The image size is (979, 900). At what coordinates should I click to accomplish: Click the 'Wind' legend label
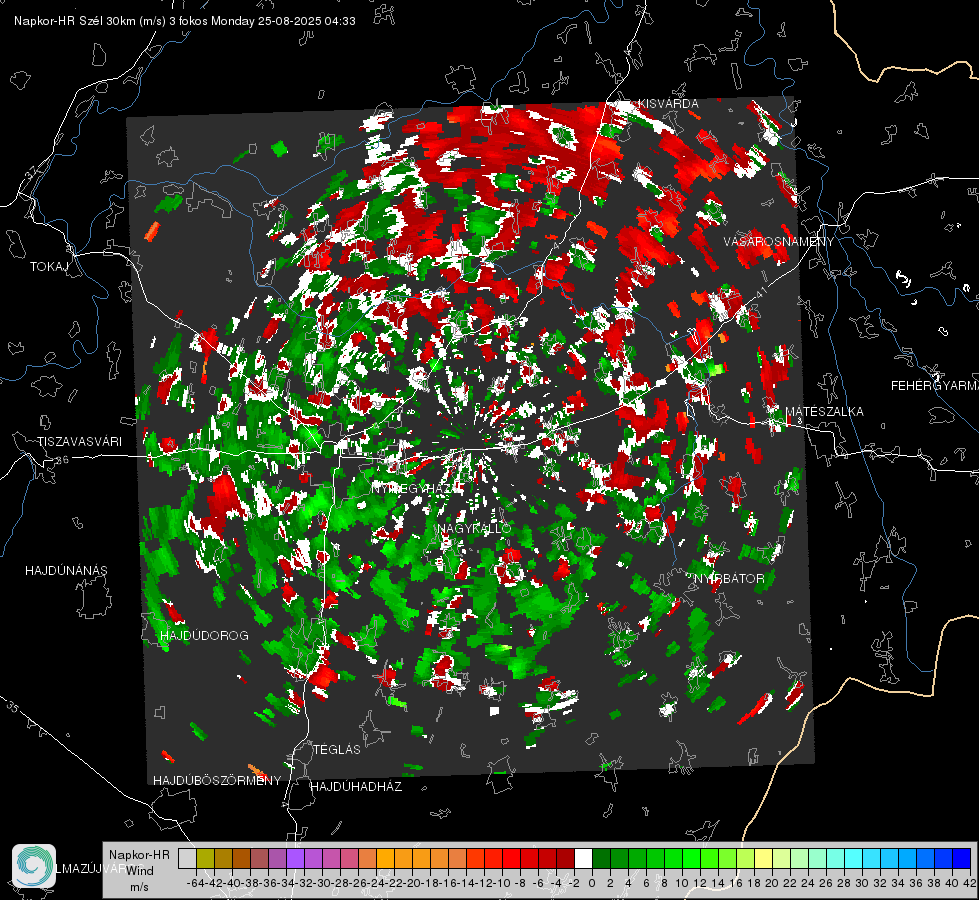tap(140, 870)
